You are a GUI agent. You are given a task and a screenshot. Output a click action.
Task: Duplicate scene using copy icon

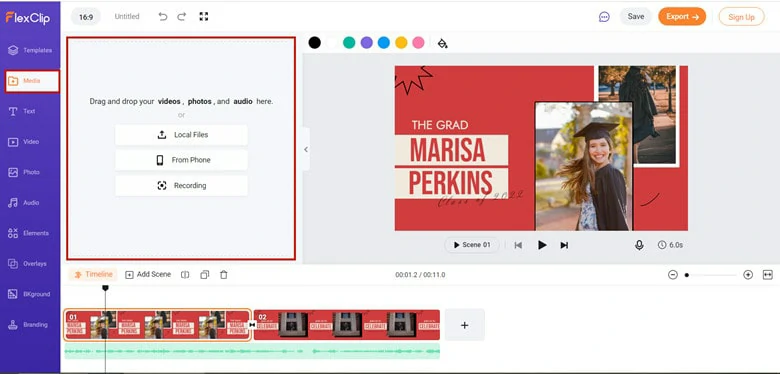[x=204, y=275]
